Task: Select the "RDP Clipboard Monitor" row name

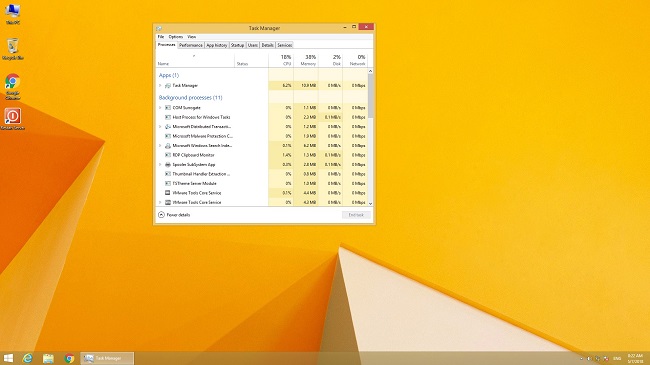Action: 194,155
